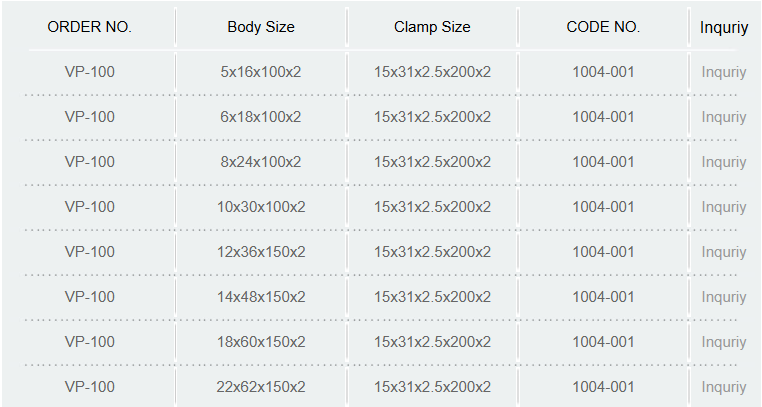The width and height of the screenshot is (762, 407).
Task: Select code 1004-001 in the last row
Action: 603,387
